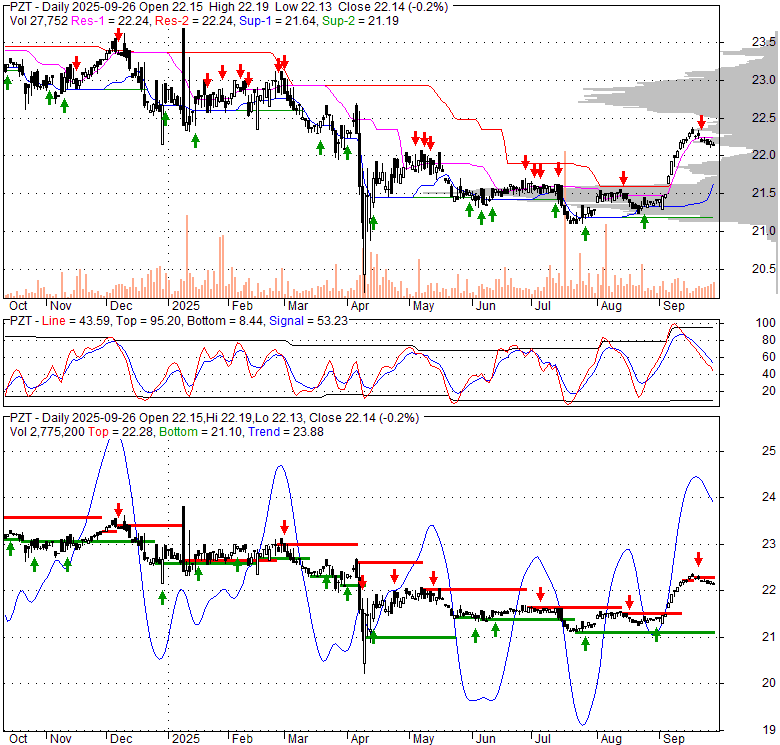Click the Sep label on the upper chart time axis
The image size is (780, 745).
pos(674,305)
